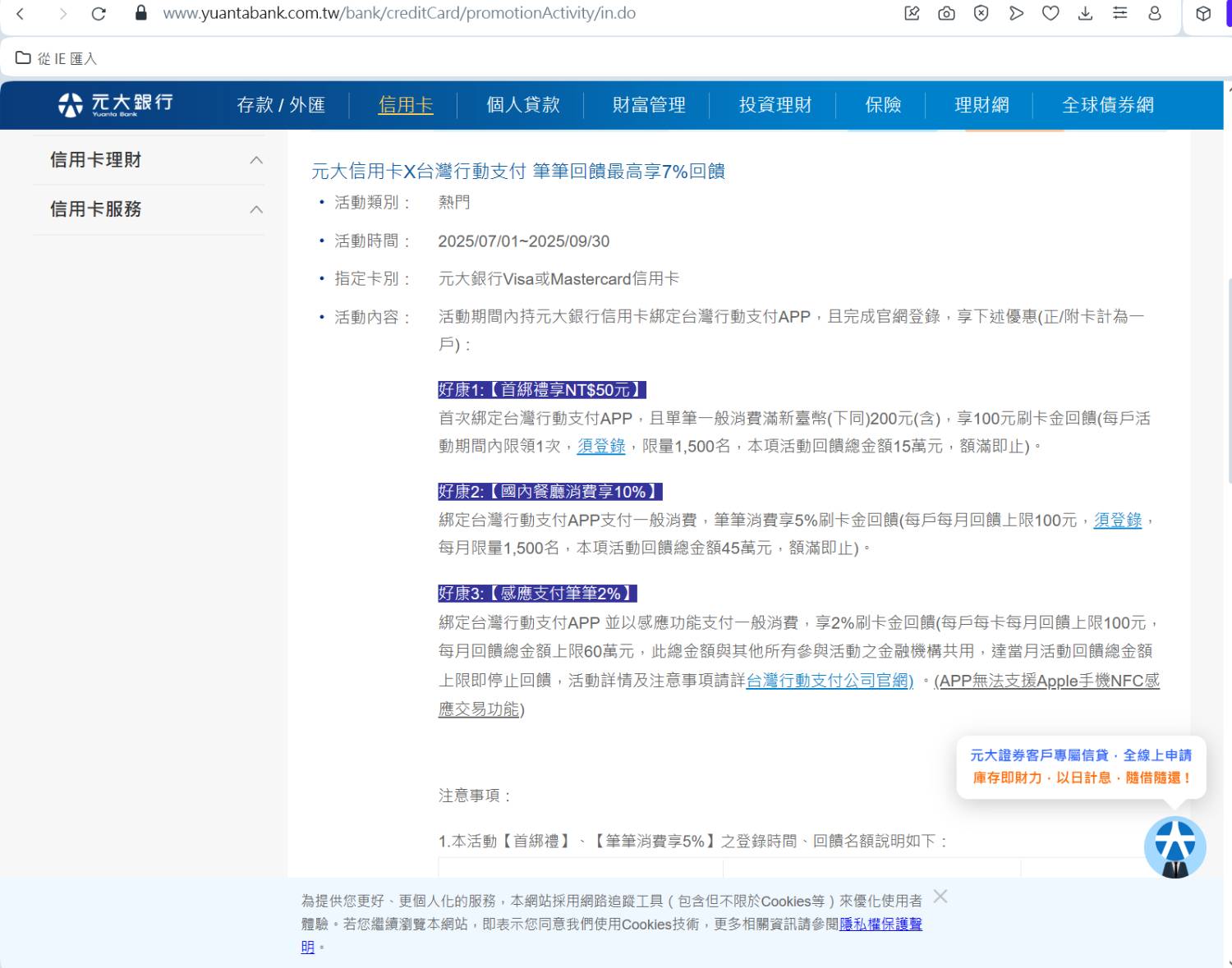Close the cookie notice with the X

pyautogui.click(x=940, y=897)
